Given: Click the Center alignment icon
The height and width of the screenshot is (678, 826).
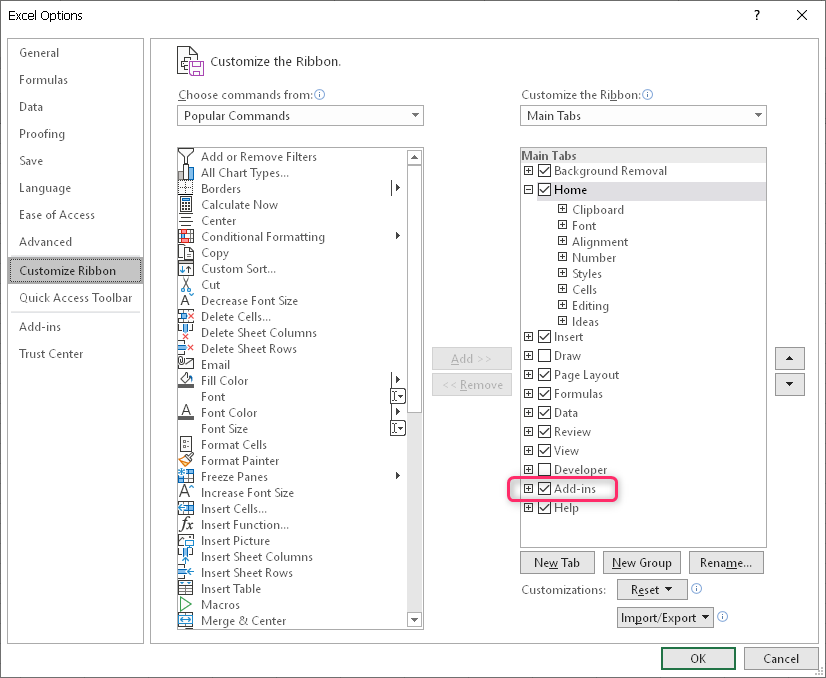Looking at the screenshot, I should 185,221.
